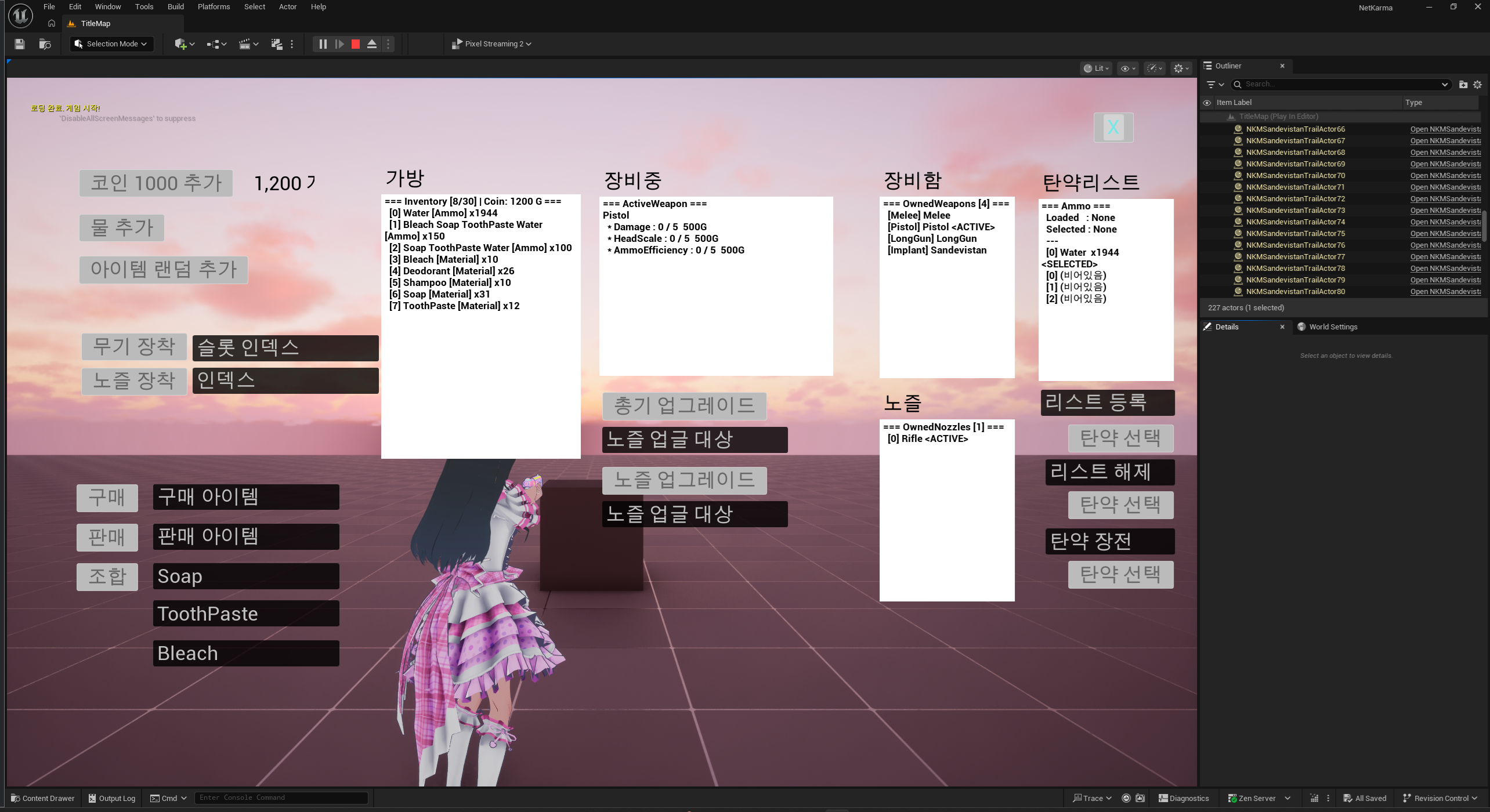
Task: Add a new folder in the Outliner
Action: click(1463, 85)
